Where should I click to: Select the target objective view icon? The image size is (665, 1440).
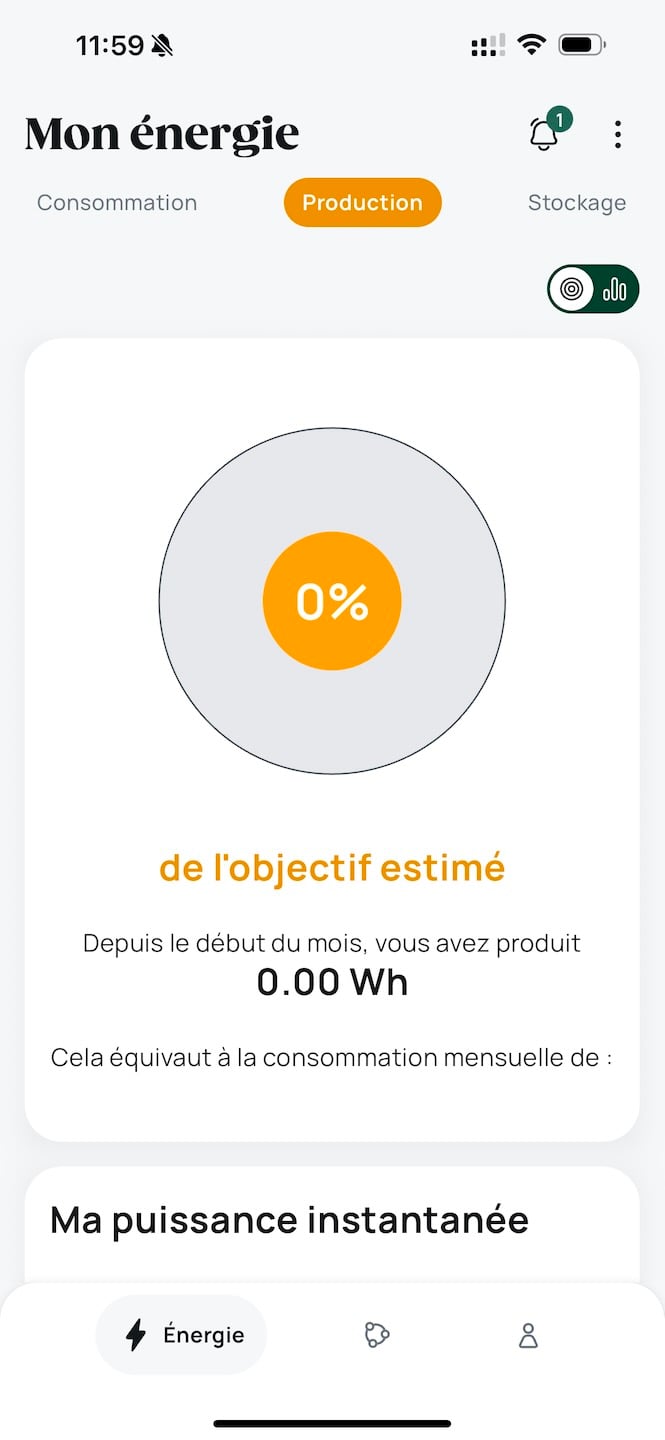coord(570,289)
